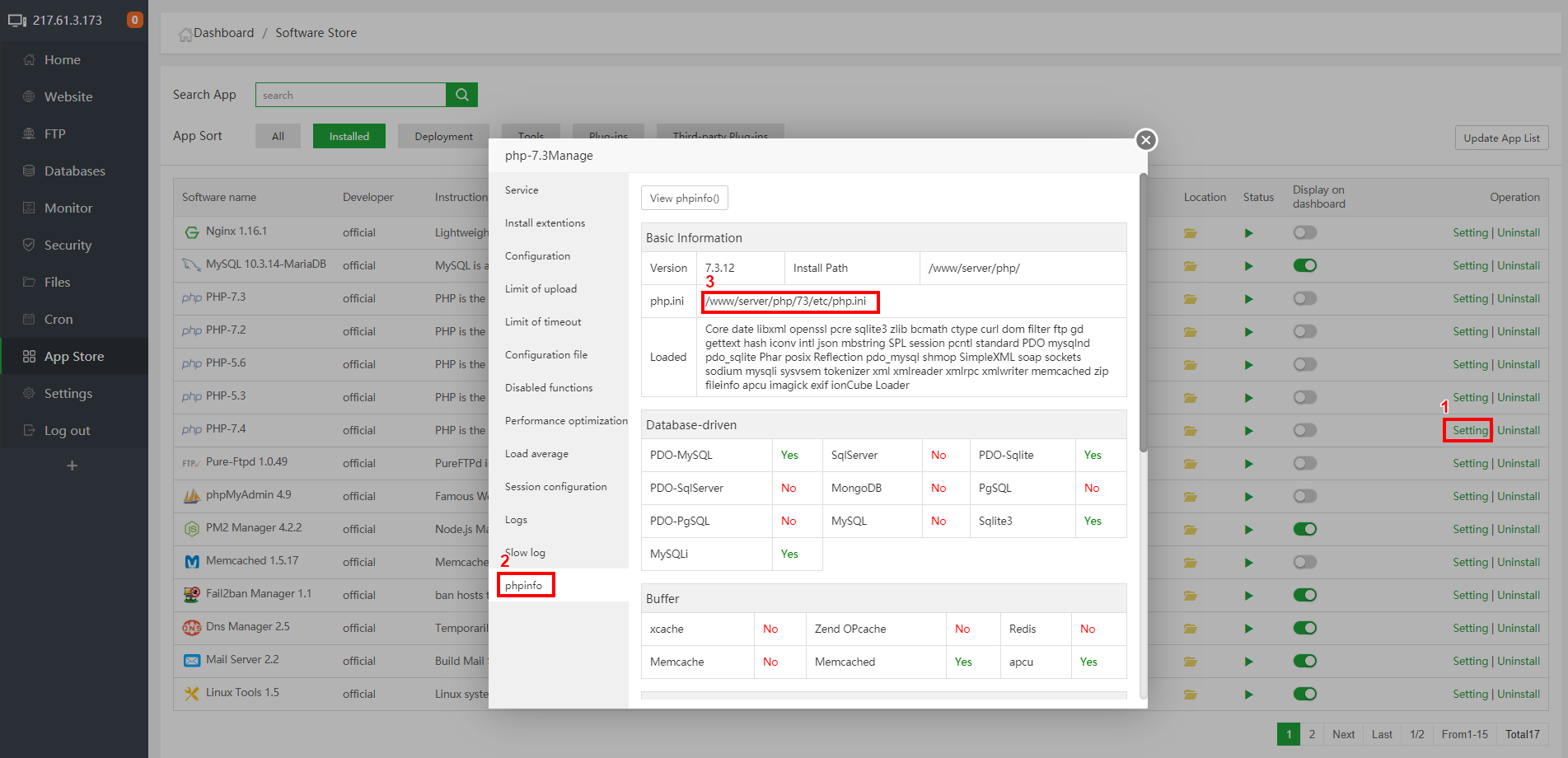Viewport: 1568px width, 758px height.
Task: Open folder location for Nginx row
Action: 1190,233
